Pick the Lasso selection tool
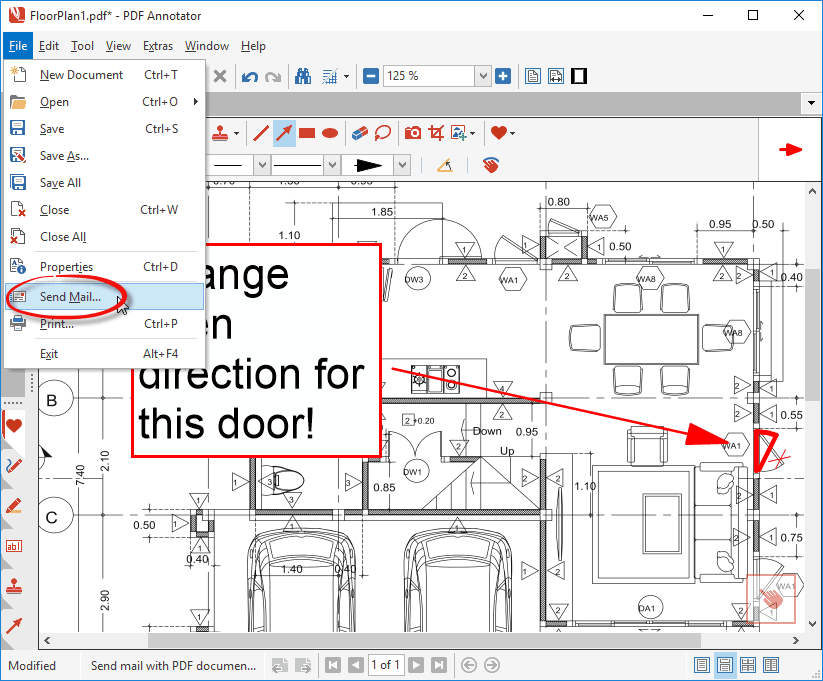Image resolution: width=823 pixels, height=681 pixels. (383, 132)
